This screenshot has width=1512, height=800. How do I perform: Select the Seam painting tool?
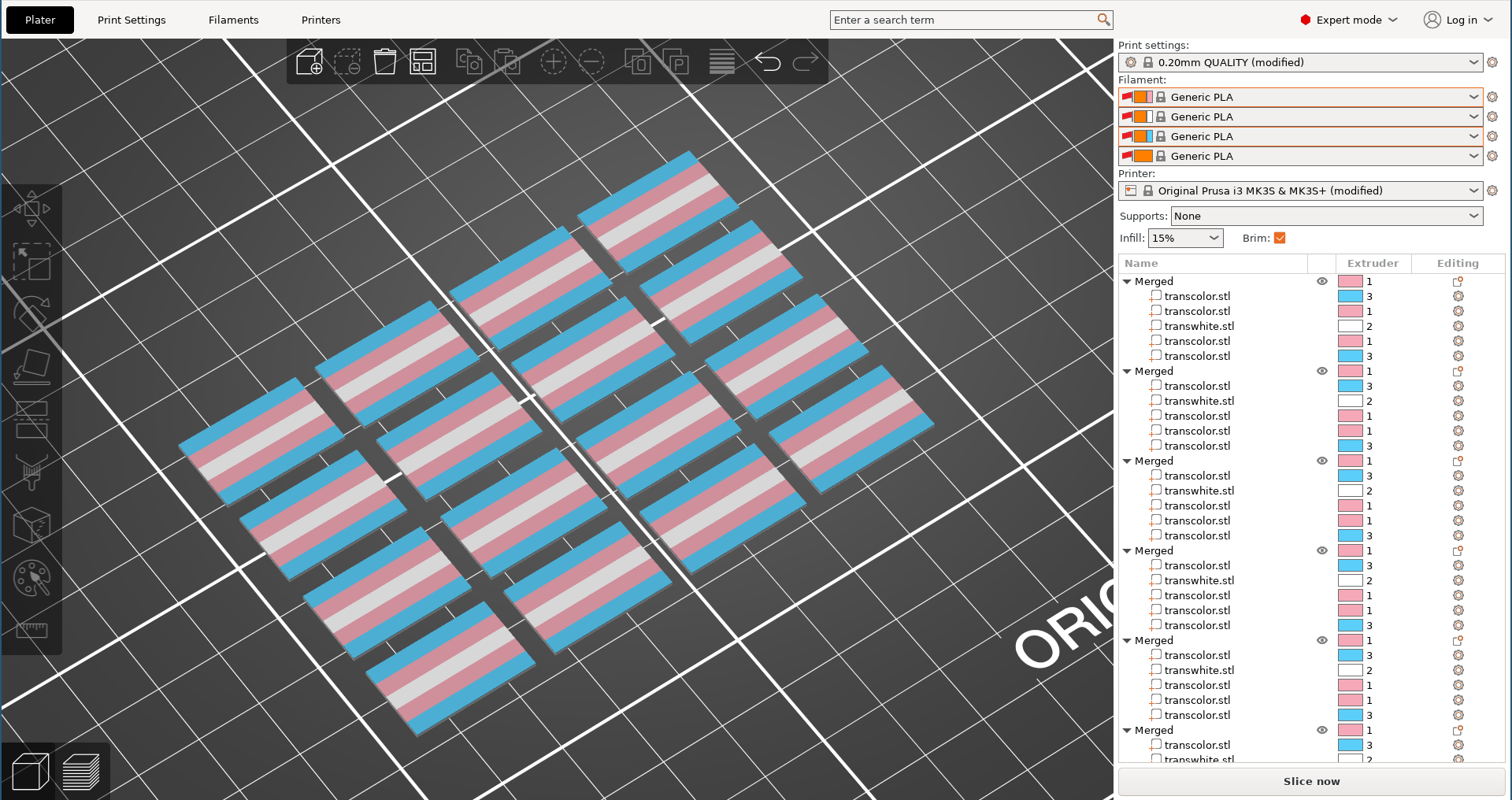pyautogui.click(x=31, y=525)
